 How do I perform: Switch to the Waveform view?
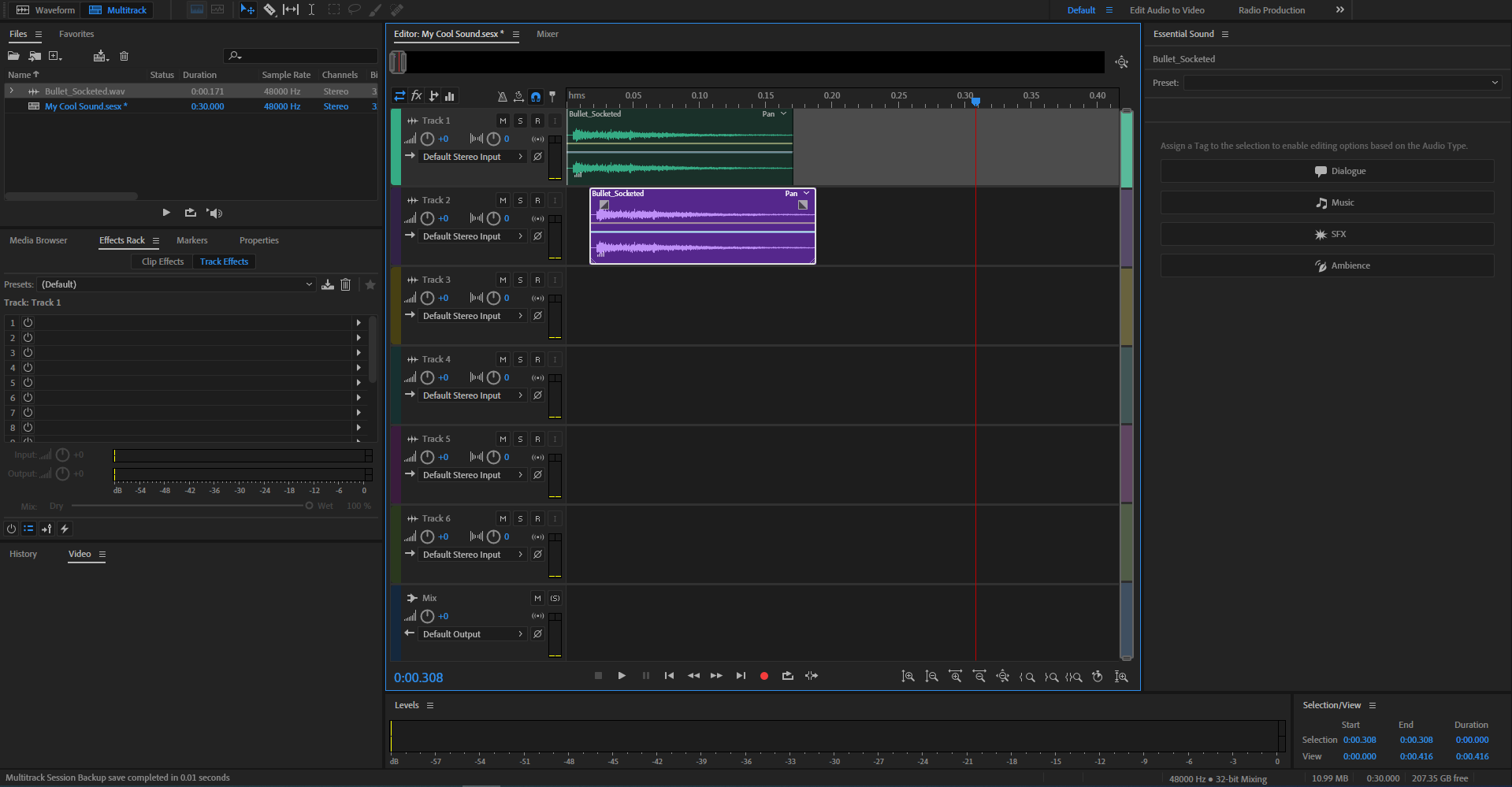pyautogui.click(x=46, y=10)
